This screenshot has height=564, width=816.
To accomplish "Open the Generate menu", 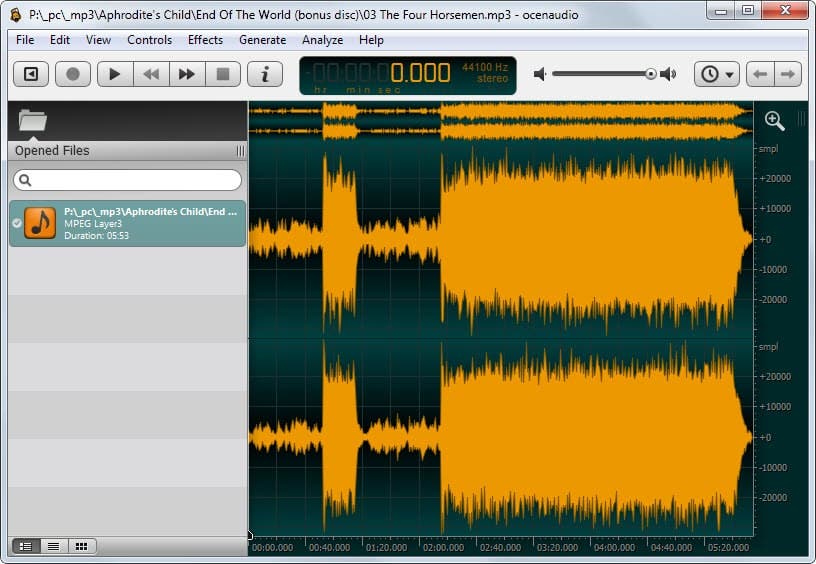I will coord(262,40).
